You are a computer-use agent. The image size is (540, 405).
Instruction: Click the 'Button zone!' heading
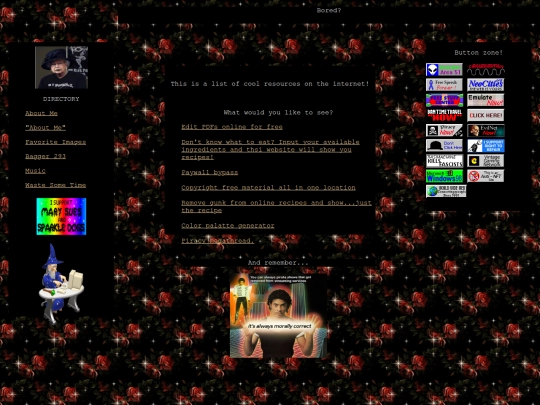(x=478, y=53)
